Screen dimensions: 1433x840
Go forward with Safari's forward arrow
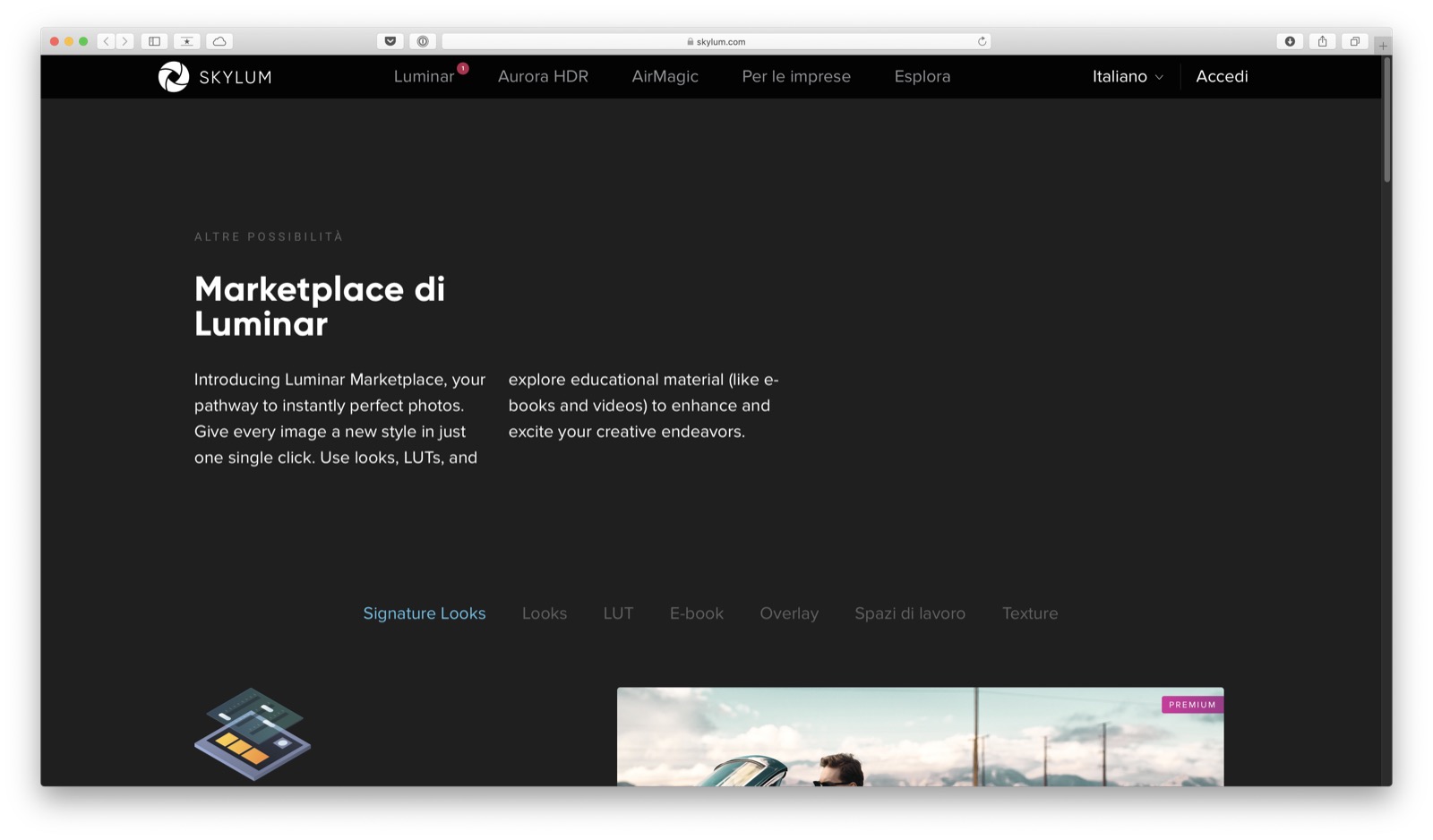pyautogui.click(x=125, y=41)
